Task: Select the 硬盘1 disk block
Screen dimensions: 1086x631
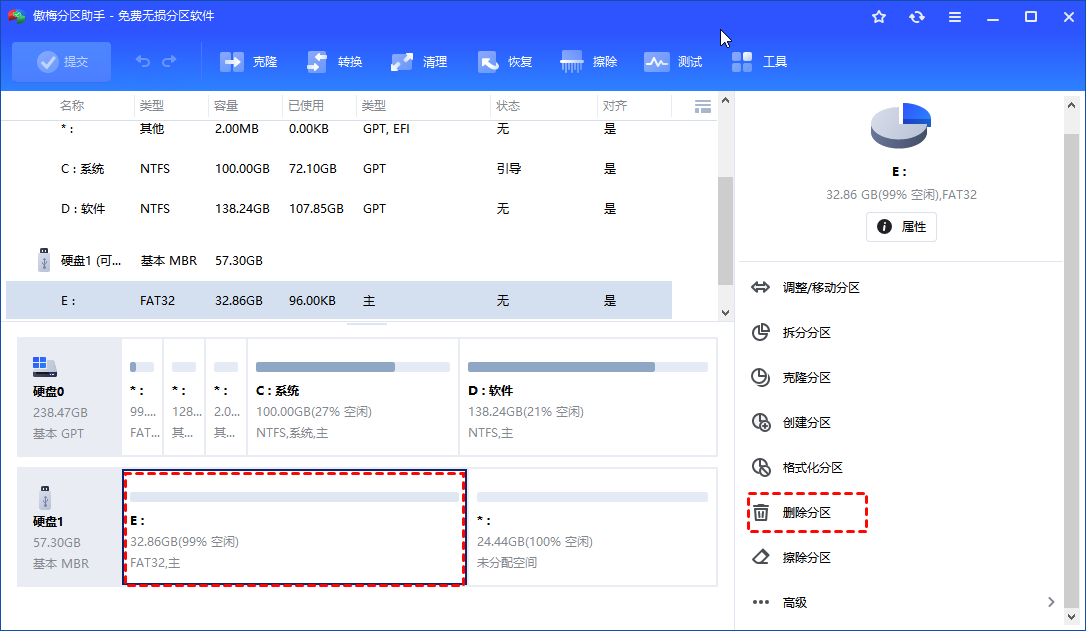Action: pos(69,528)
